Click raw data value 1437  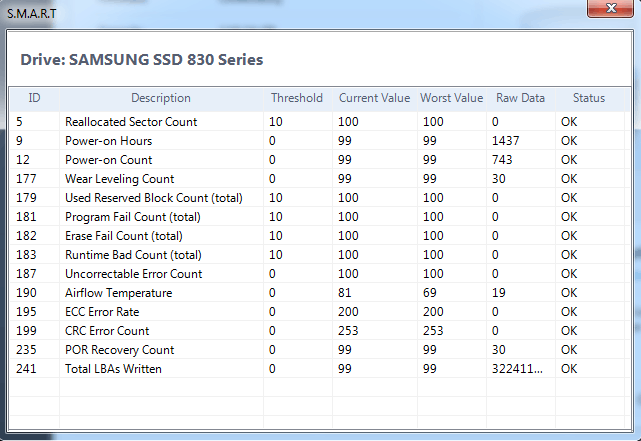(x=505, y=141)
